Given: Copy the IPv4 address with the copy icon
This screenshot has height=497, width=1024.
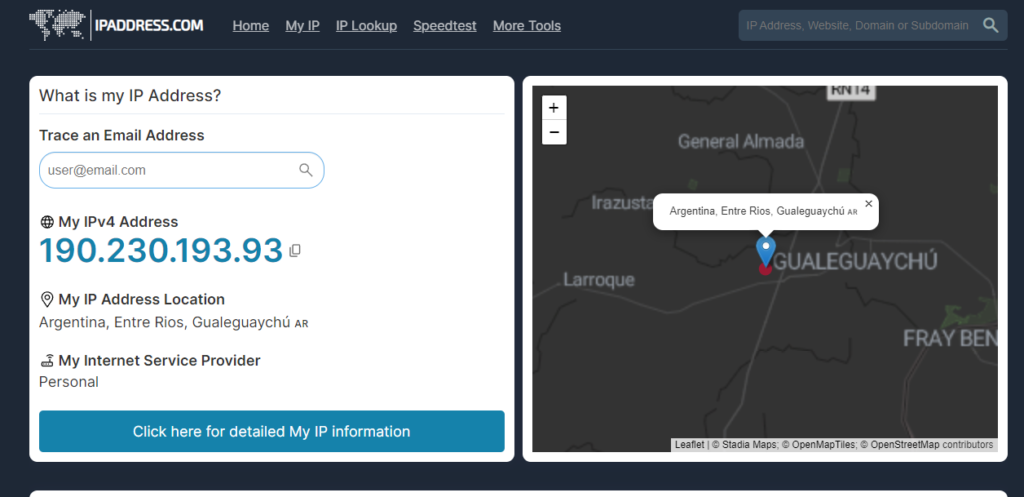Looking at the screenshot, I should (295, 250).
